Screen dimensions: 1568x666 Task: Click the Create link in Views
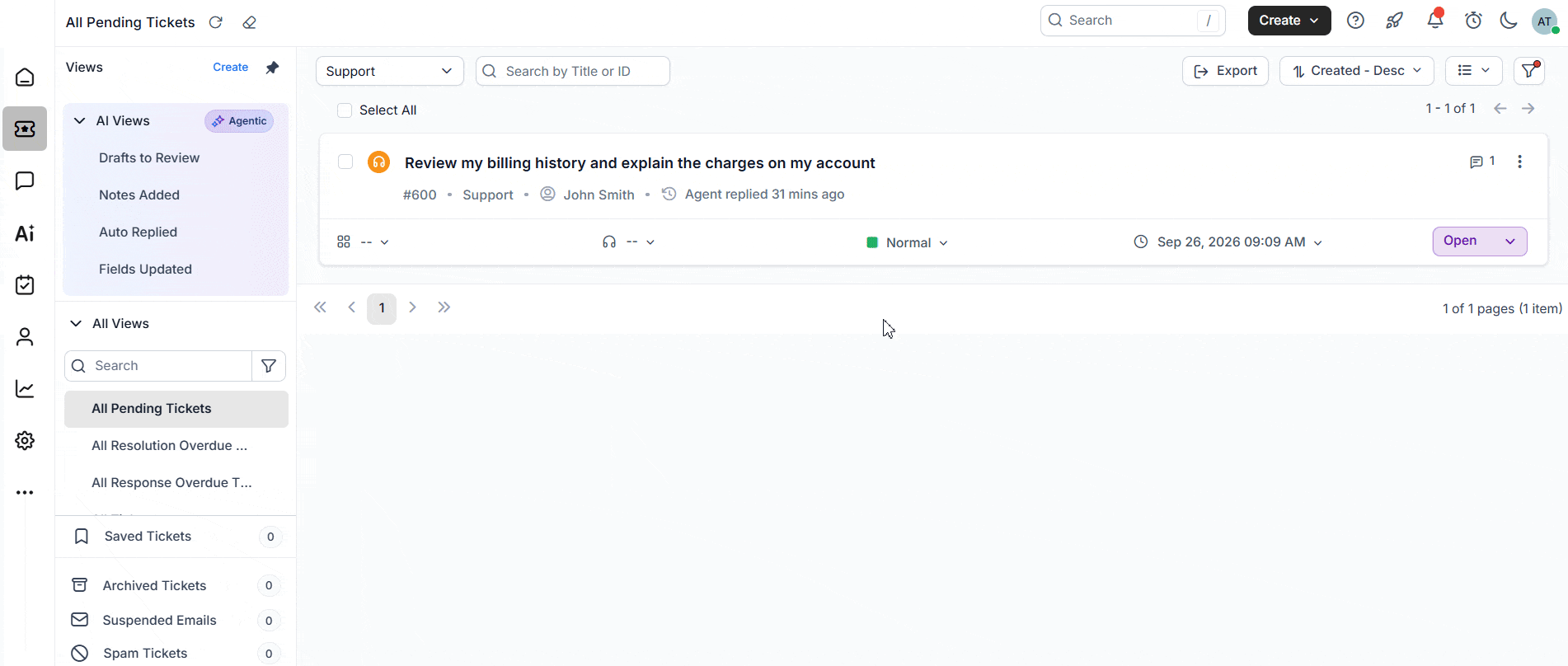230,68
